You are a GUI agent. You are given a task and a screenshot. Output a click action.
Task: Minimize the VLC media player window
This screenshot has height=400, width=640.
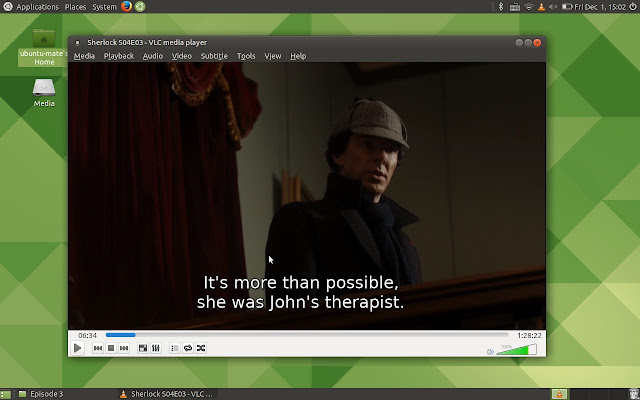pos(519,42)
